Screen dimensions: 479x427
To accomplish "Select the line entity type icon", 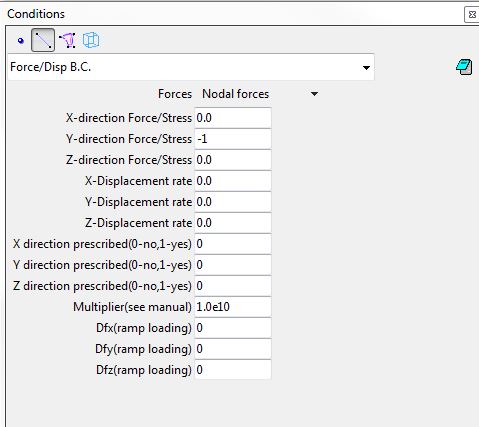I will coord(43,40).
